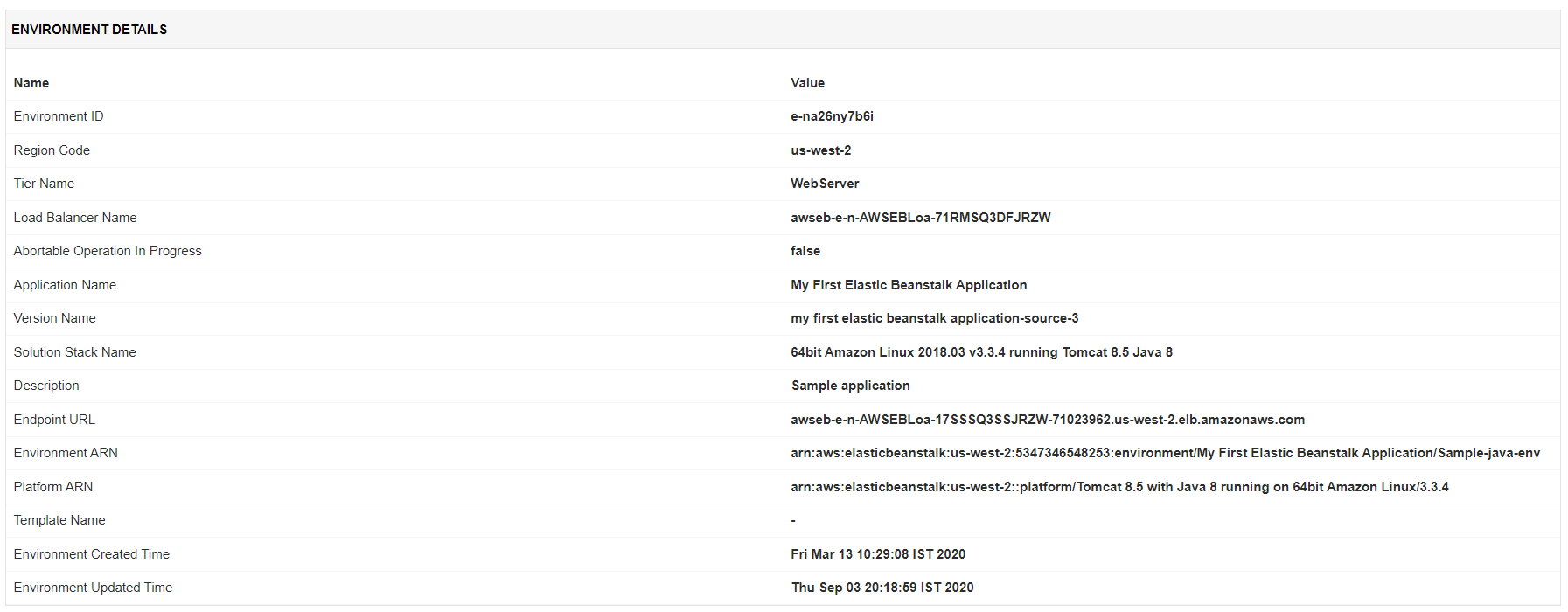
Task: Click the Value column header
Action: coord(807,83)
